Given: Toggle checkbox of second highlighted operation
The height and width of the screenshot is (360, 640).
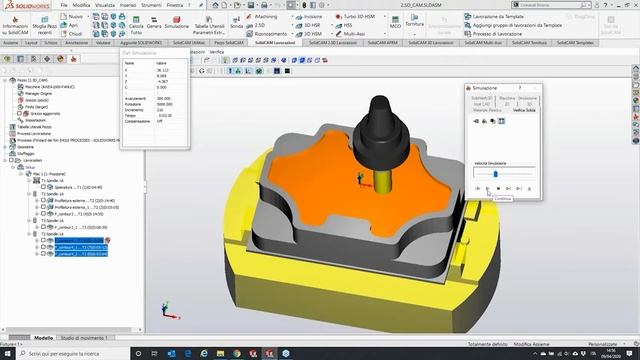Looking at the screenshot, I should (x=43, y=247).
